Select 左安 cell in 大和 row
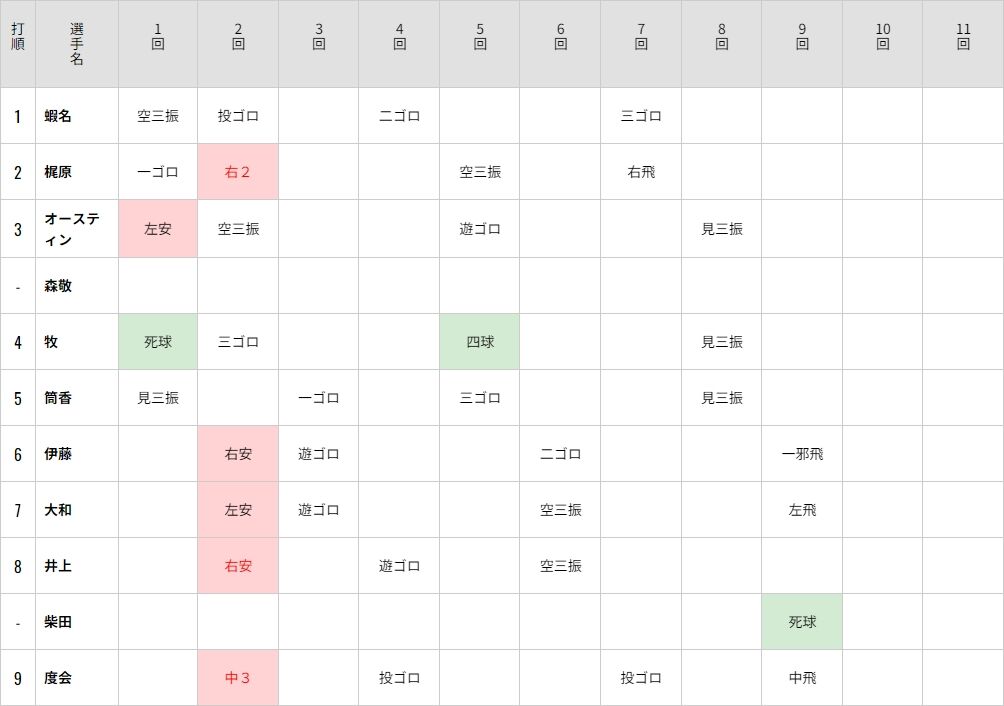This screenshot has width=1004, height=706. coord(238,510)
